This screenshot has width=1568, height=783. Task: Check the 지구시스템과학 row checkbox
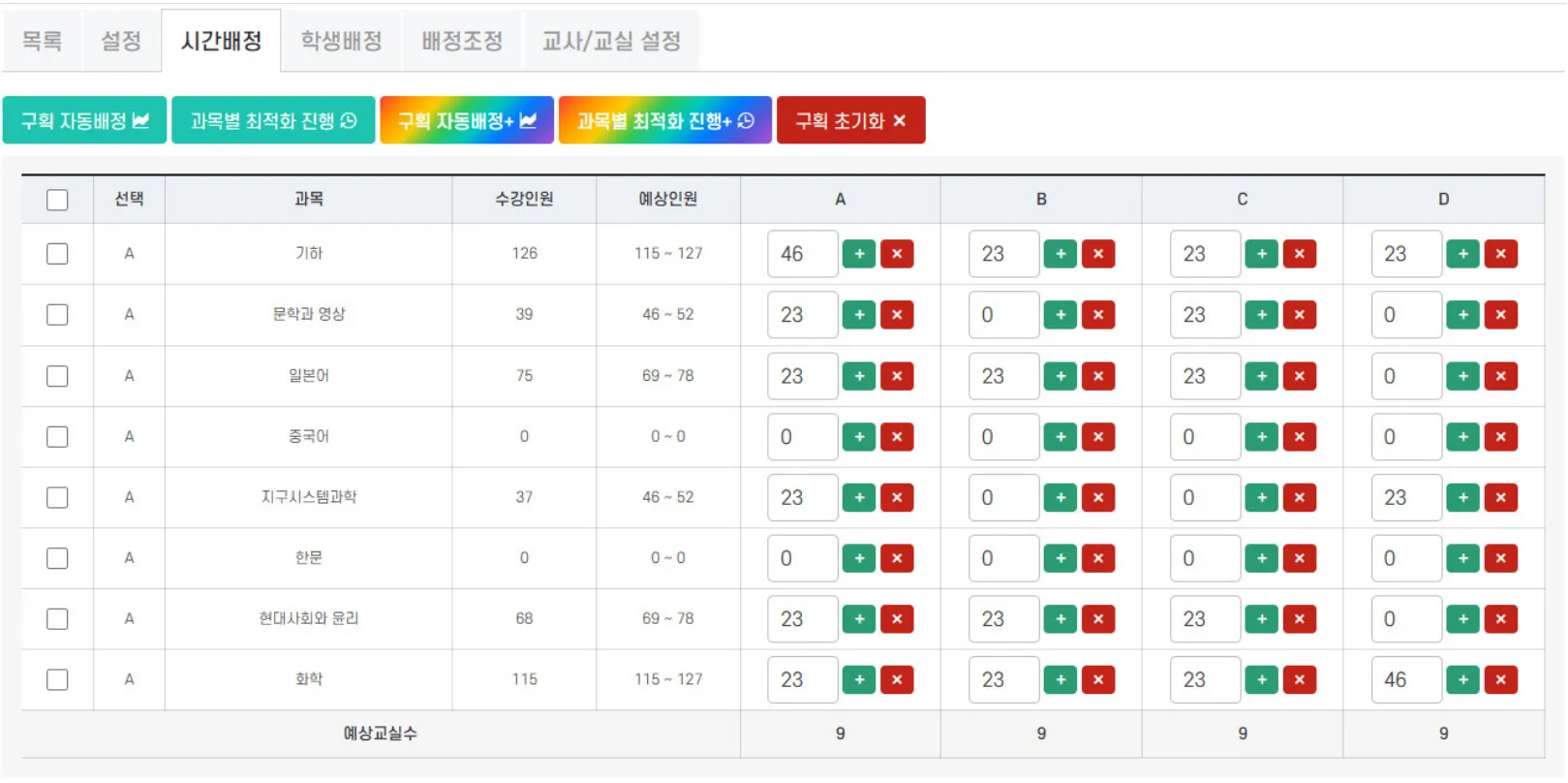point(57,497)
